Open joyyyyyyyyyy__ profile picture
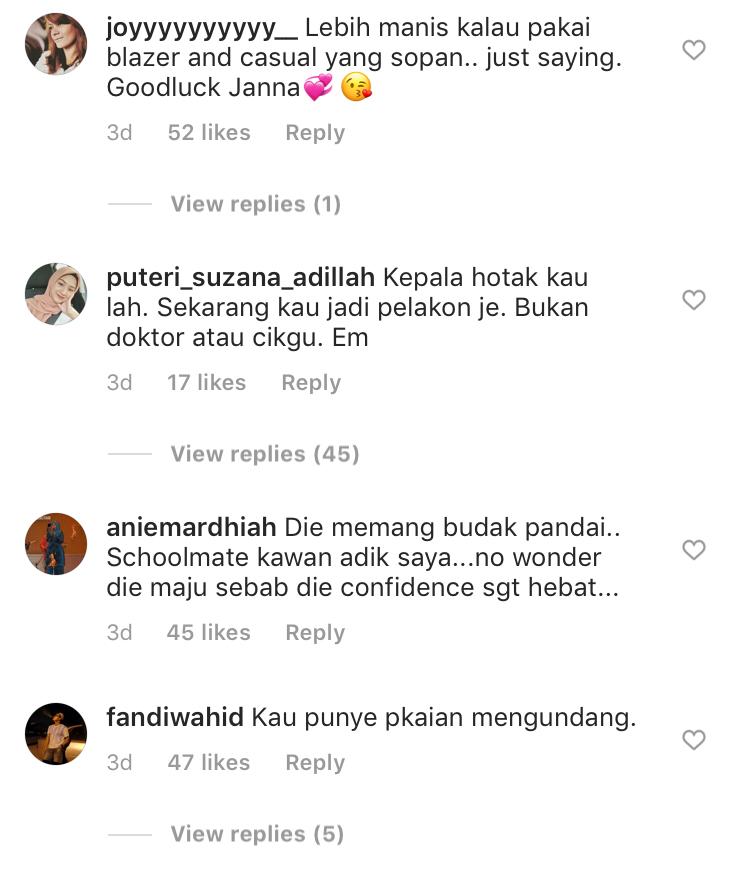This screenshot has width=750, height=873. coord(56,44)
